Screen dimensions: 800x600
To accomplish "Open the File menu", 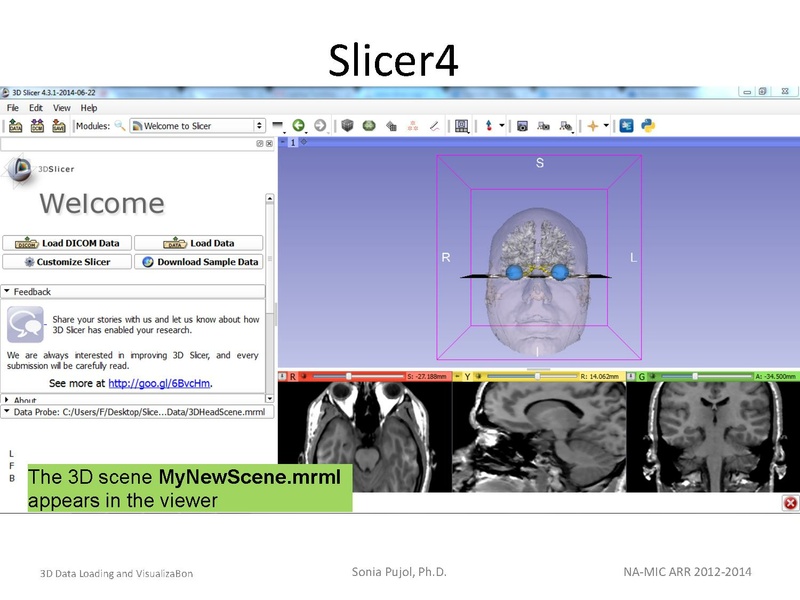I will tap(13, 108).
